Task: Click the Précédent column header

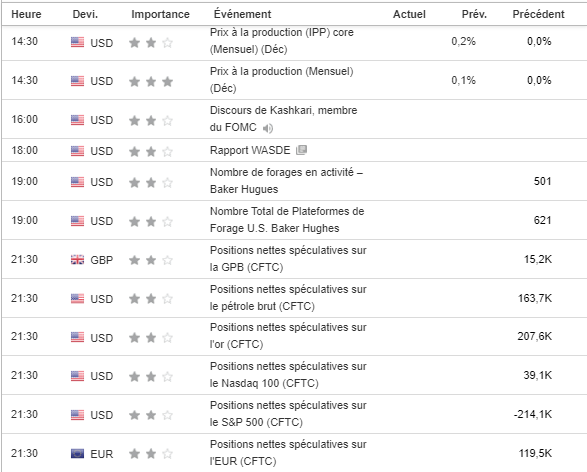Action: (538, 14)
